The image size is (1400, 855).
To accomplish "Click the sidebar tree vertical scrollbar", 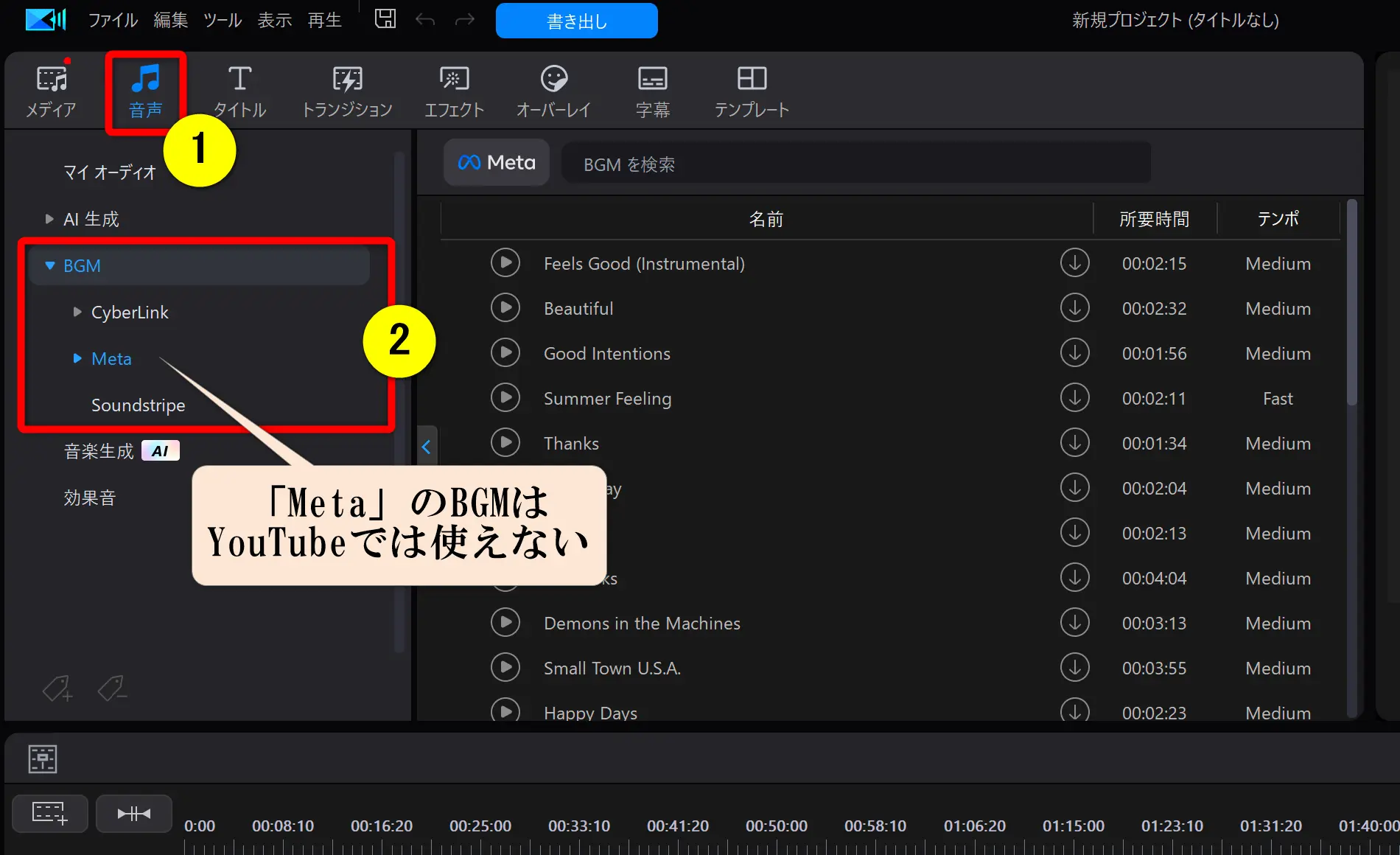I will tap(399, 402).
